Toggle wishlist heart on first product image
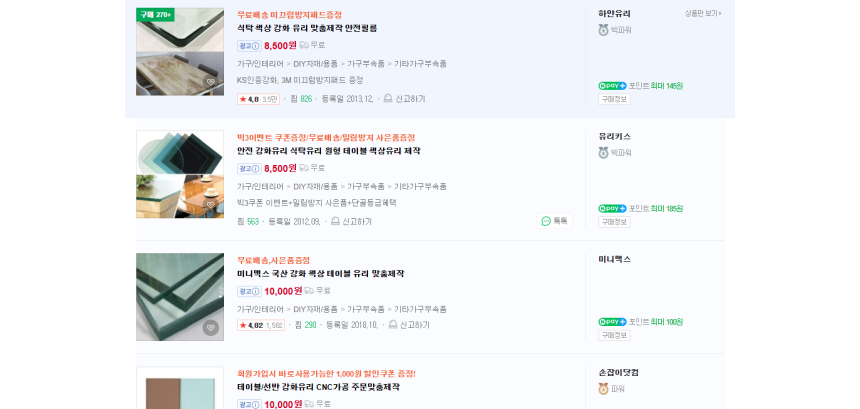Viewport: 860px width, 409px height. pyautogui.click(x=211, y=82)
